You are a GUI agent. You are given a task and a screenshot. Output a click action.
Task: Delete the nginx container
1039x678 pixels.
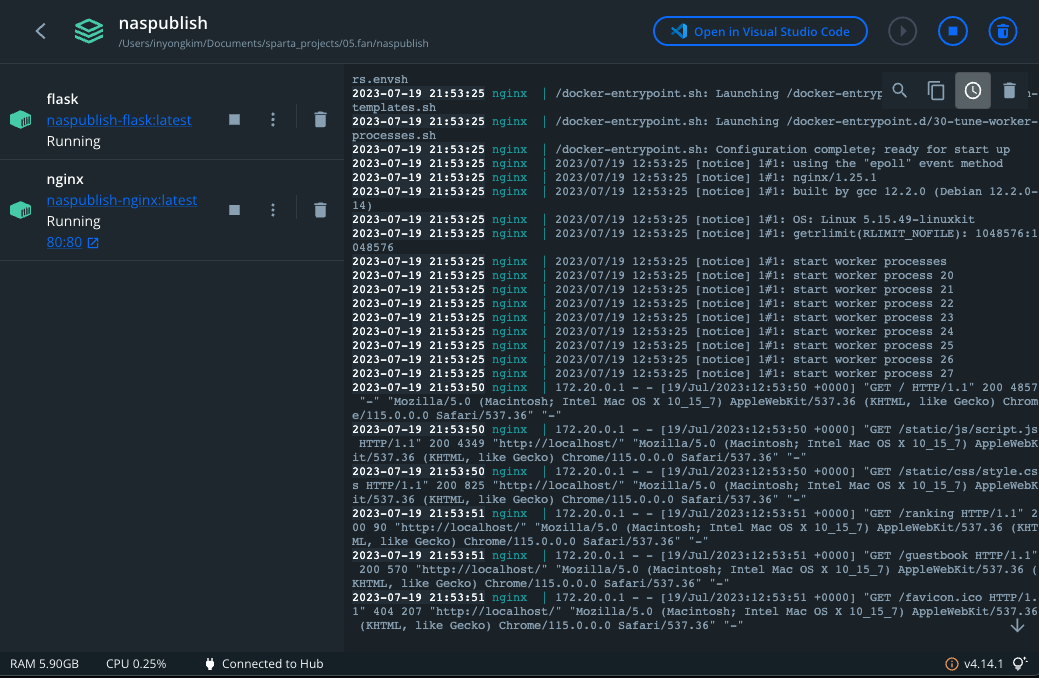click(x=320, y=210)
